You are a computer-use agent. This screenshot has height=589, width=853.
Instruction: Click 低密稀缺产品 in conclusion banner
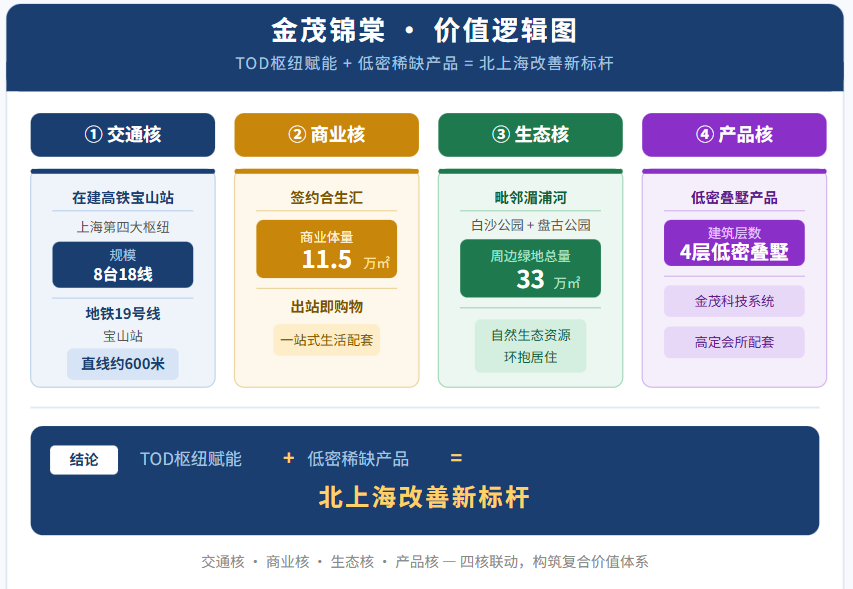pos(358,459)
